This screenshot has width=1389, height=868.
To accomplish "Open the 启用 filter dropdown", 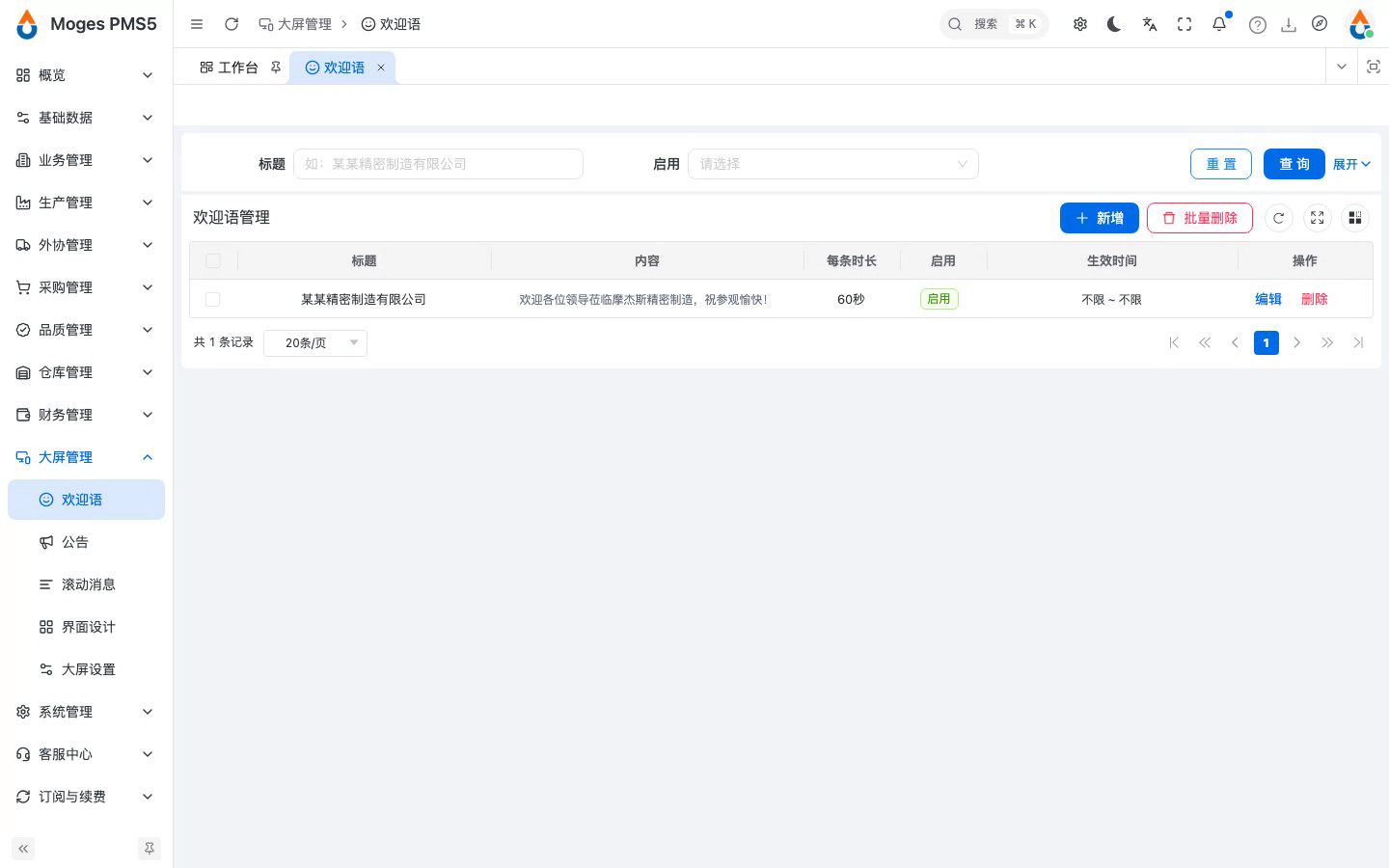I will pos(833,164).
